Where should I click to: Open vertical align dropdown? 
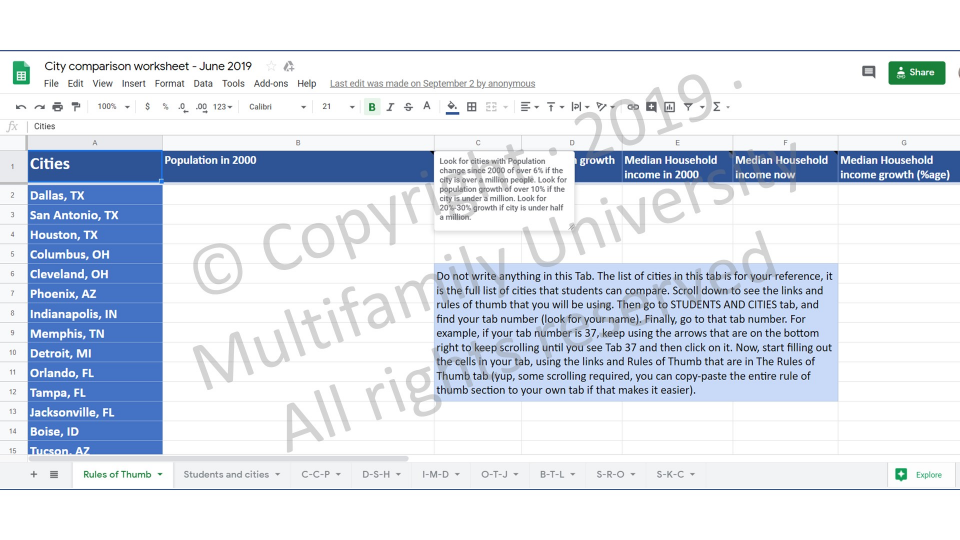[x=555, y=107]
